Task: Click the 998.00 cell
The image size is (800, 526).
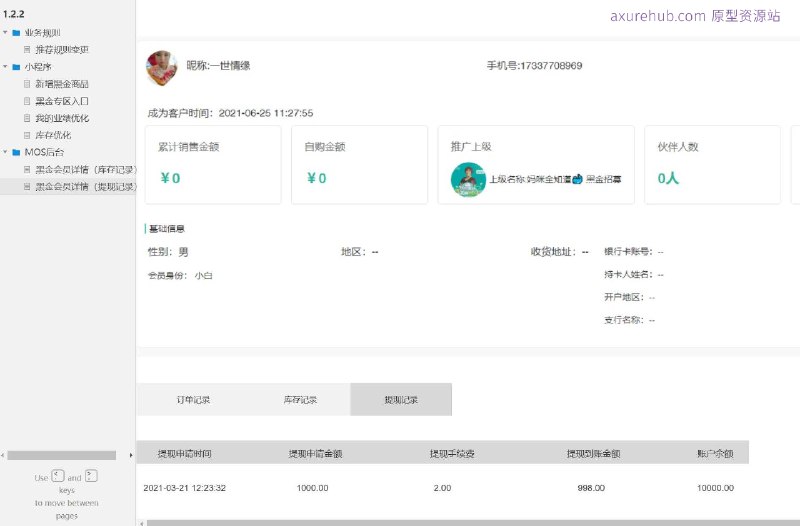Action: (x=591, y=488)
